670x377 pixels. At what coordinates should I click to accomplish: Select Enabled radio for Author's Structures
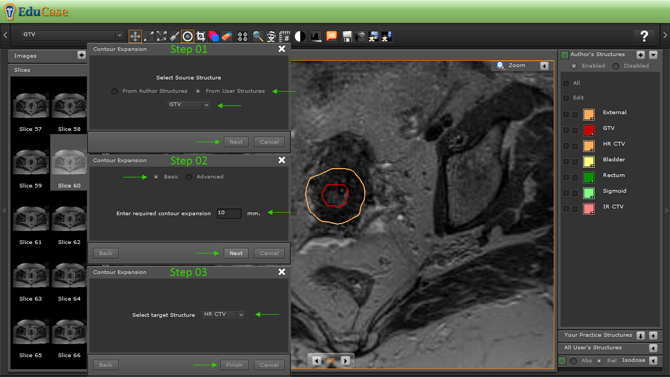coord(574,66)
